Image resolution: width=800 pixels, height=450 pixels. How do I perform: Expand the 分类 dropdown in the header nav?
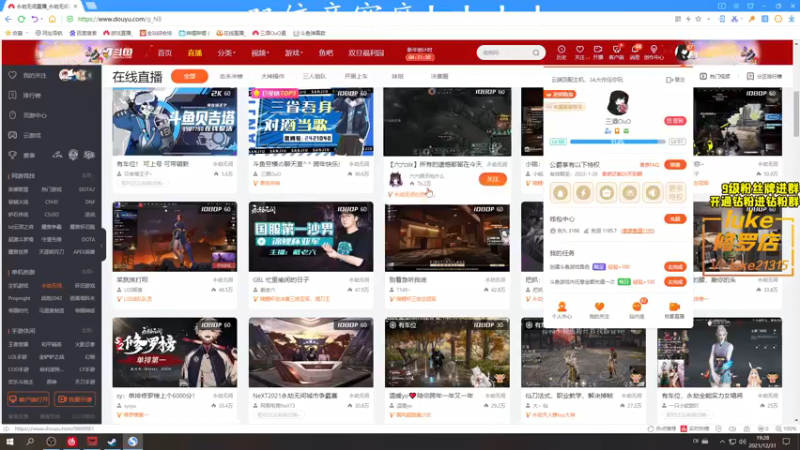[x=226, y=53]
